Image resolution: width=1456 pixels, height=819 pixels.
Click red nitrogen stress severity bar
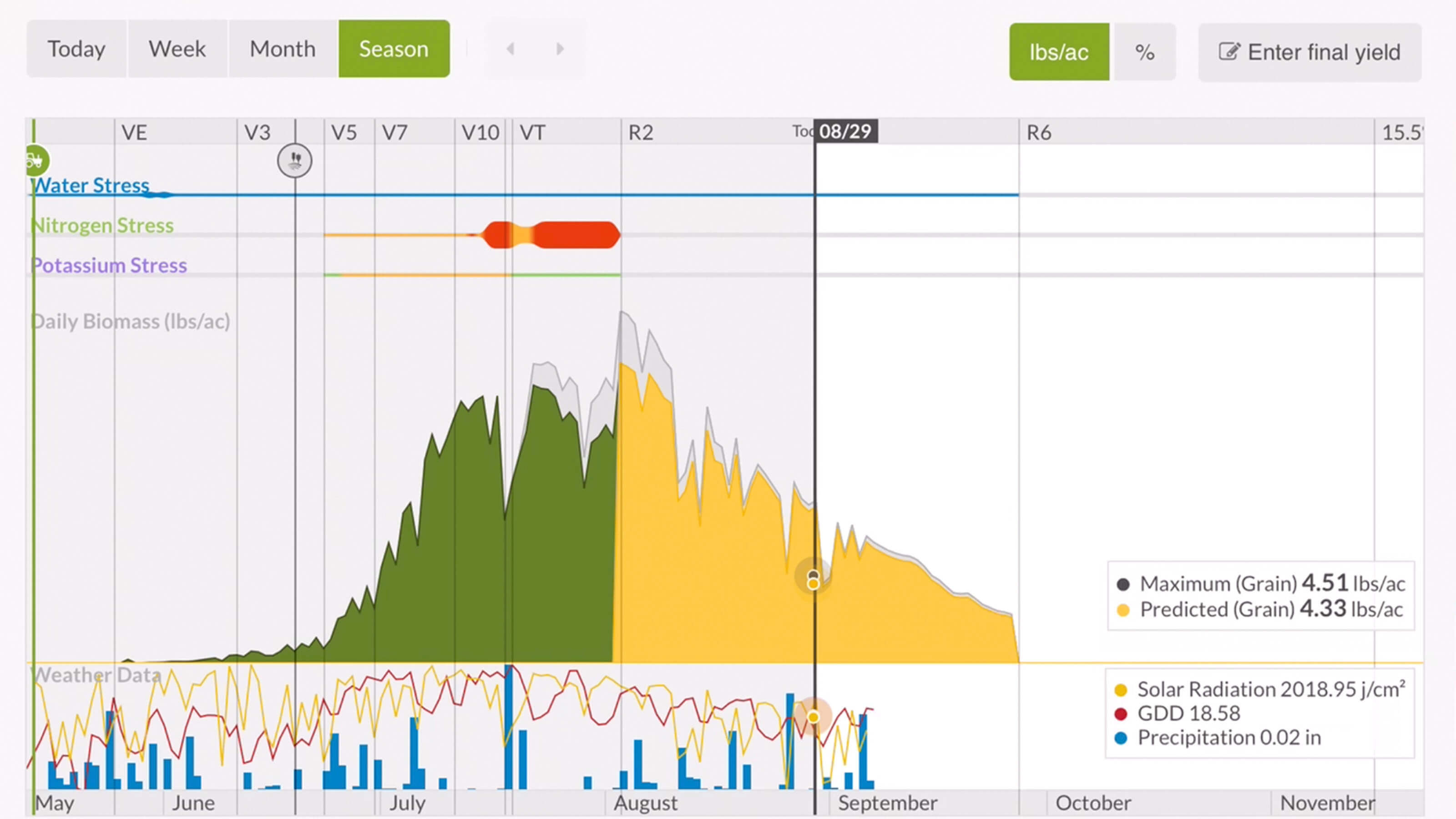pos(576,235)
